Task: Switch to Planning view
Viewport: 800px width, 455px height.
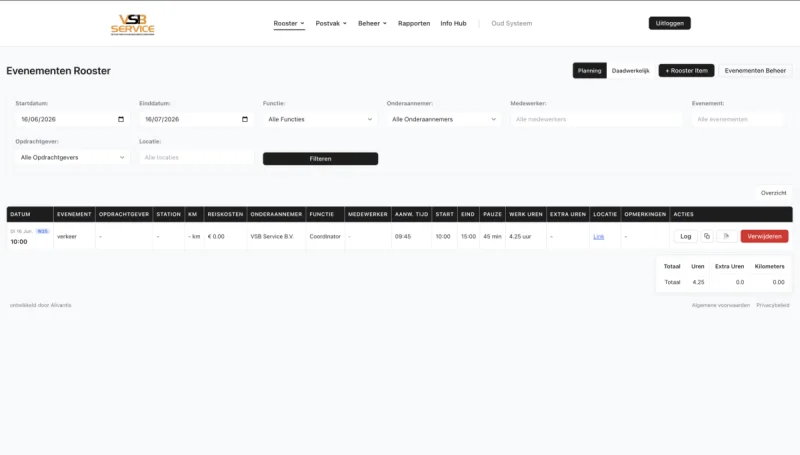Action: coord(589,71)
